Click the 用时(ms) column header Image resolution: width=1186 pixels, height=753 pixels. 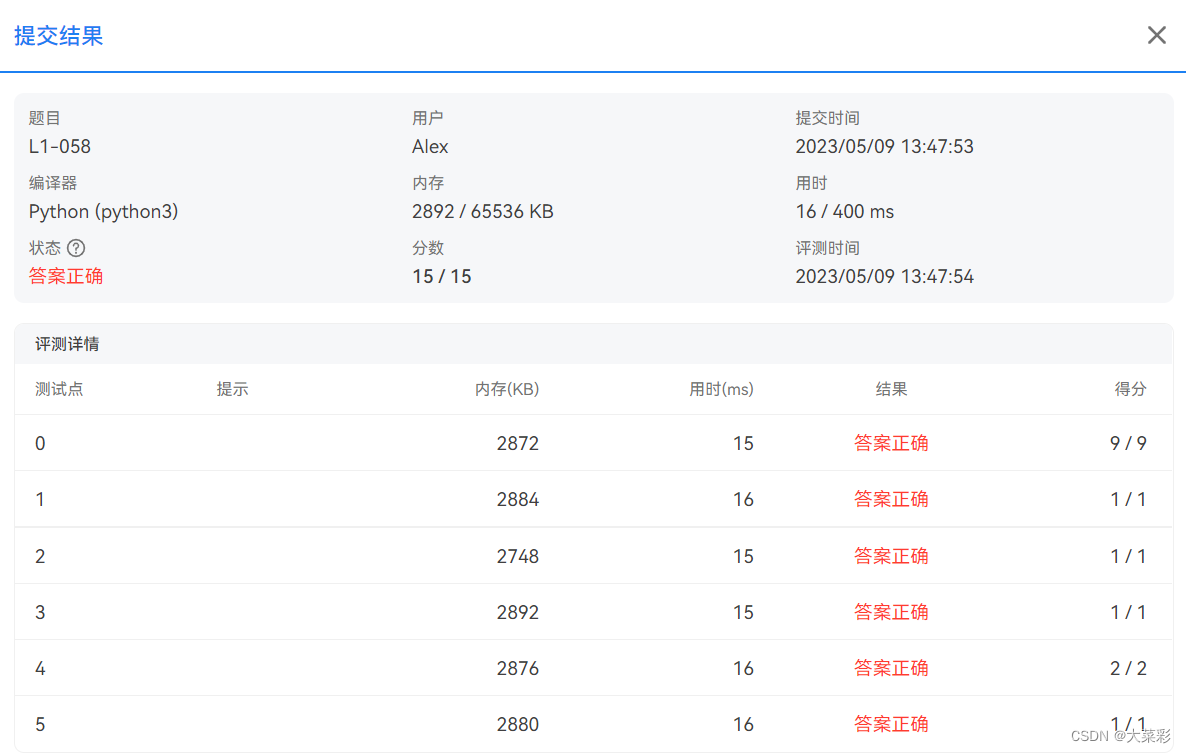pos(721,389)
